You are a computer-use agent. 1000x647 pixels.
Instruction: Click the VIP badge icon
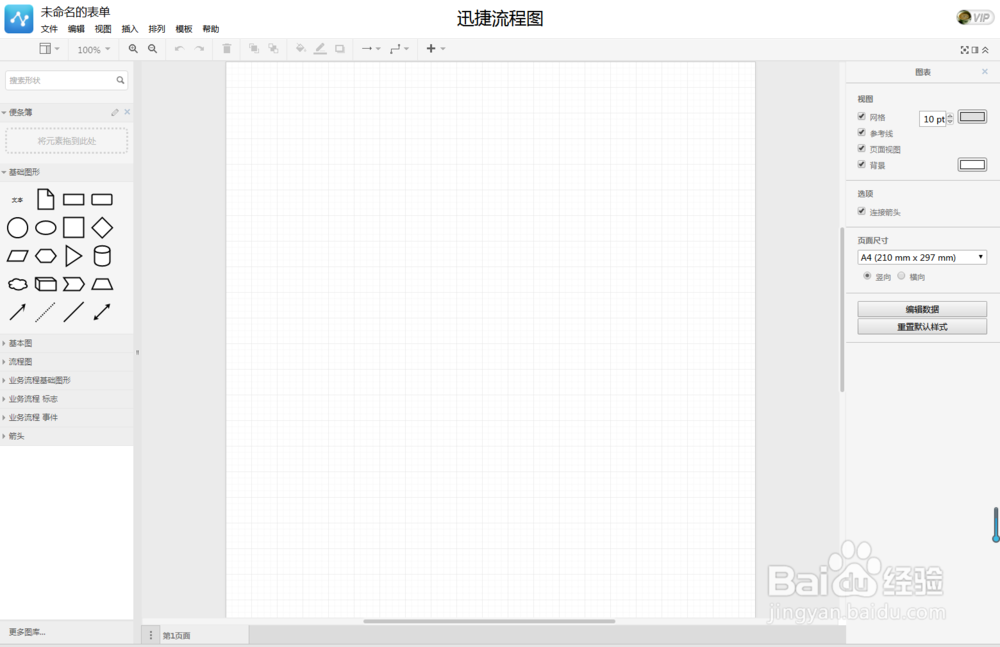click(974, 17)
